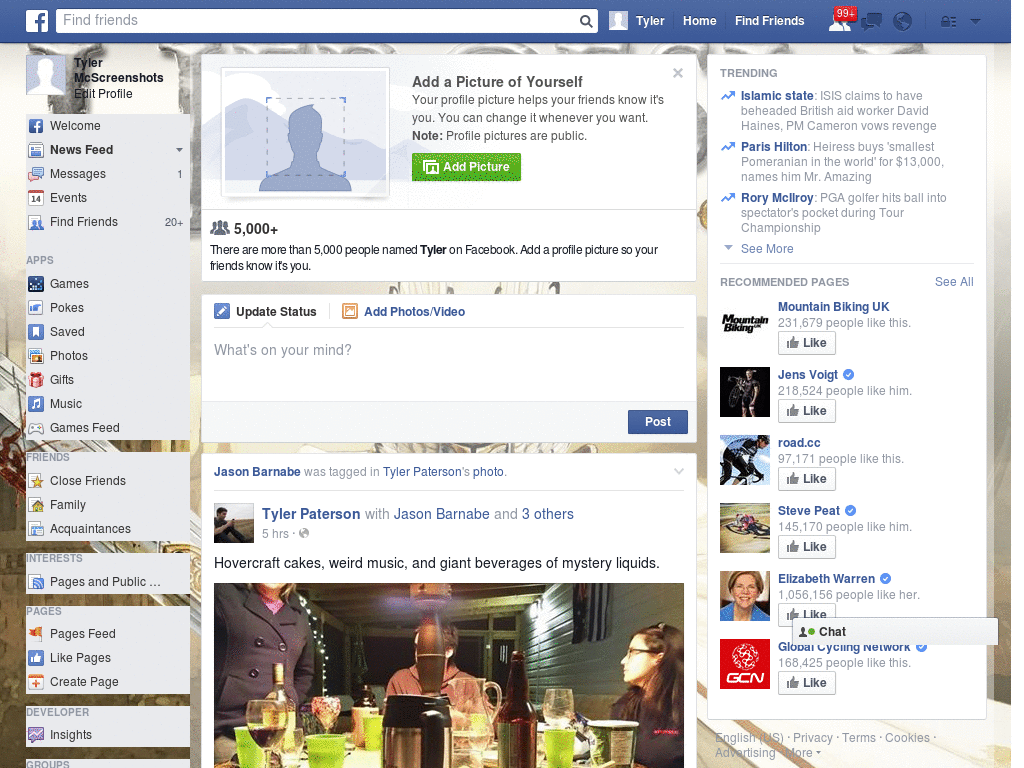The height and width of the screenshot is (768, 1024).
Task: Open the Like Pages thumbs-up icon
Action: pos(36,658)
